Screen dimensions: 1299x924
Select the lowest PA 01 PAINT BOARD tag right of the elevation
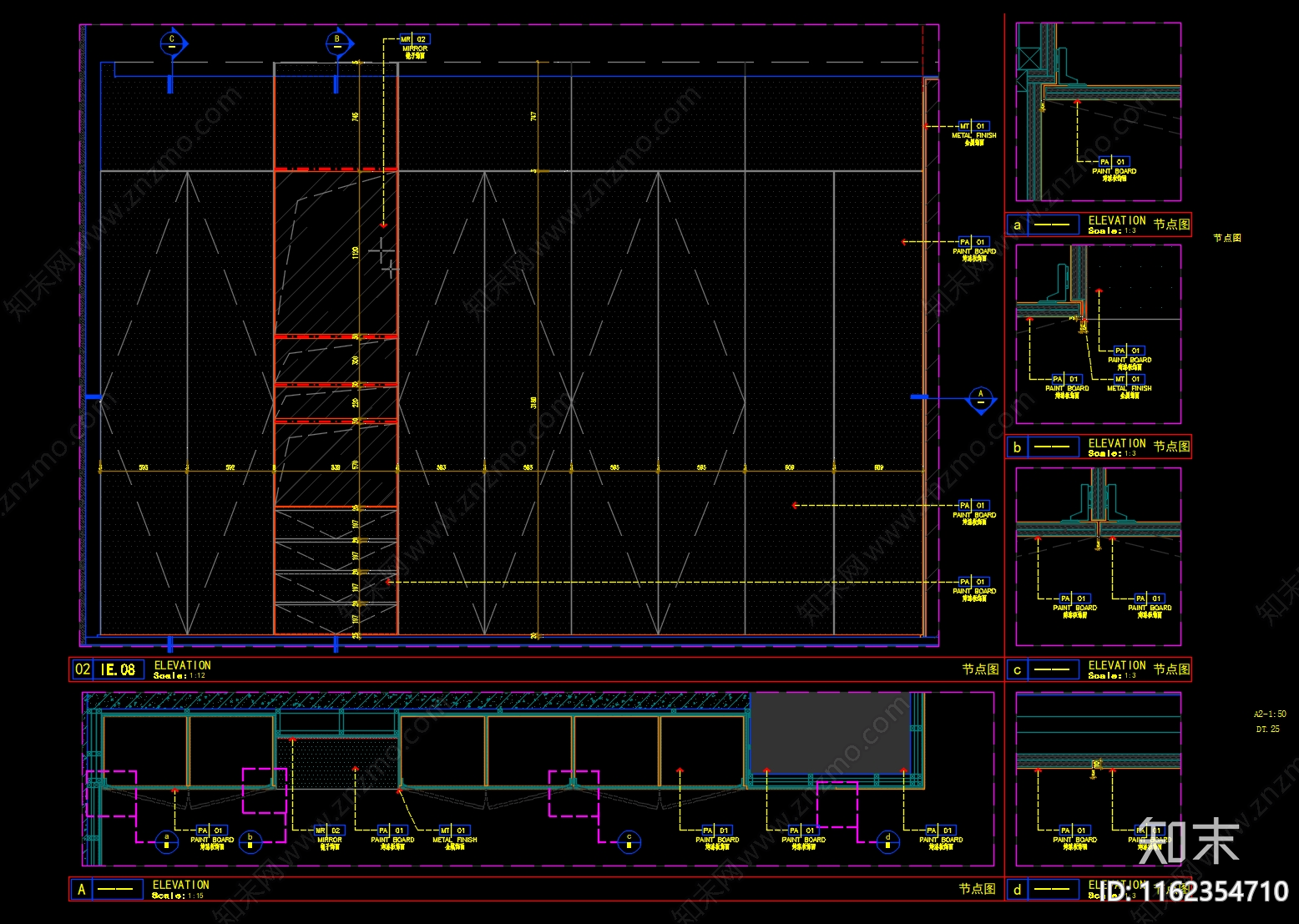974,589
